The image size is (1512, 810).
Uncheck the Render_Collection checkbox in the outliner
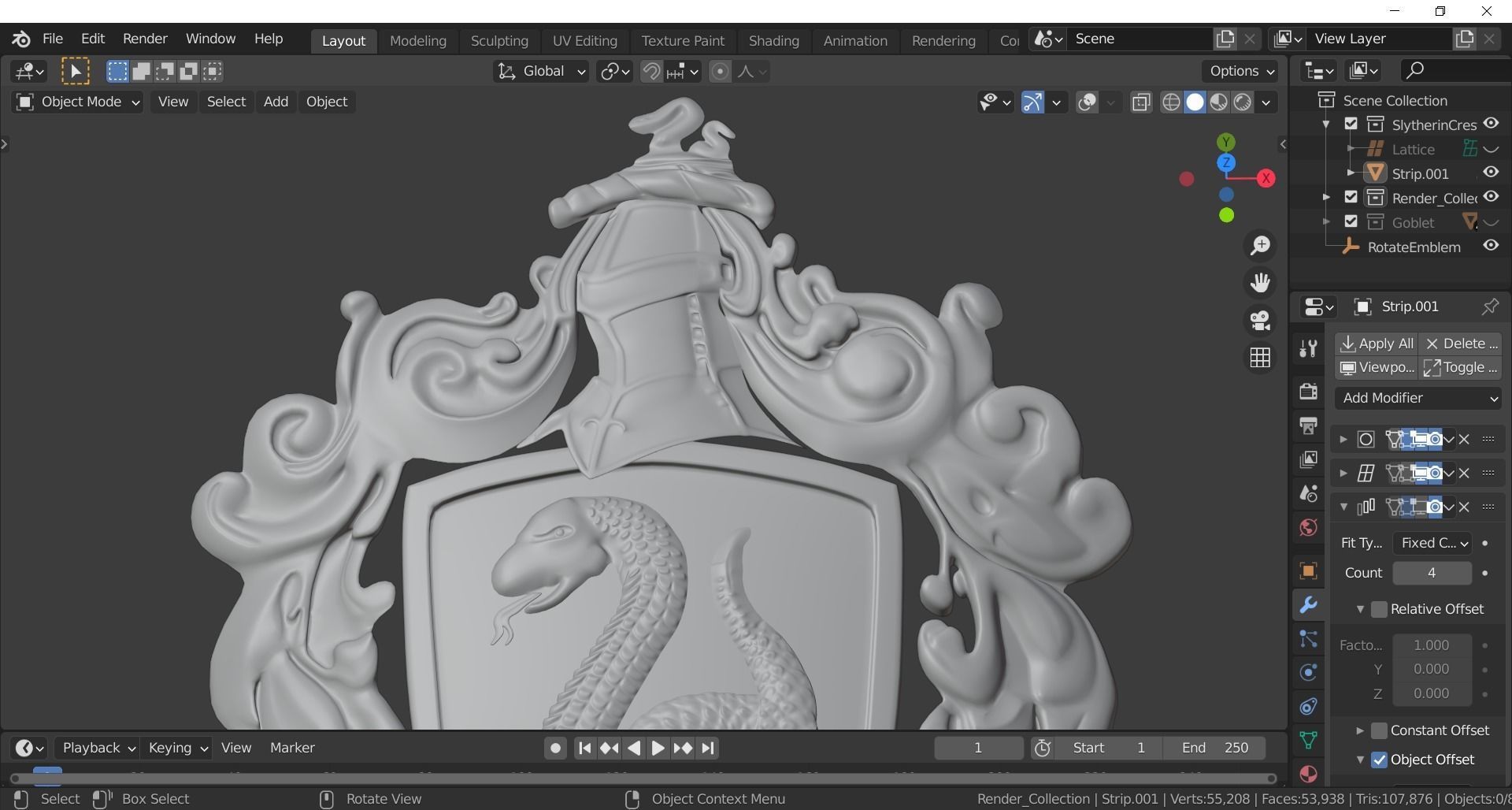tap(1351, 197)
